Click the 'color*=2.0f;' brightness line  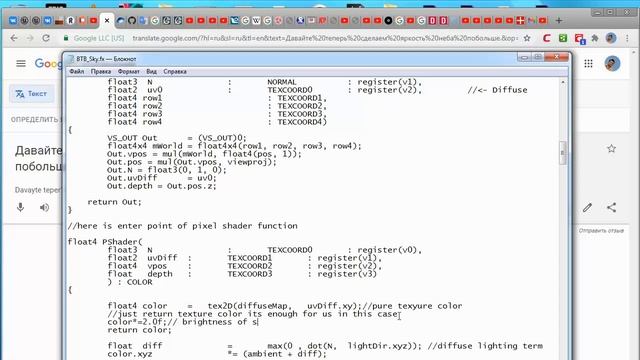[182, 322]
